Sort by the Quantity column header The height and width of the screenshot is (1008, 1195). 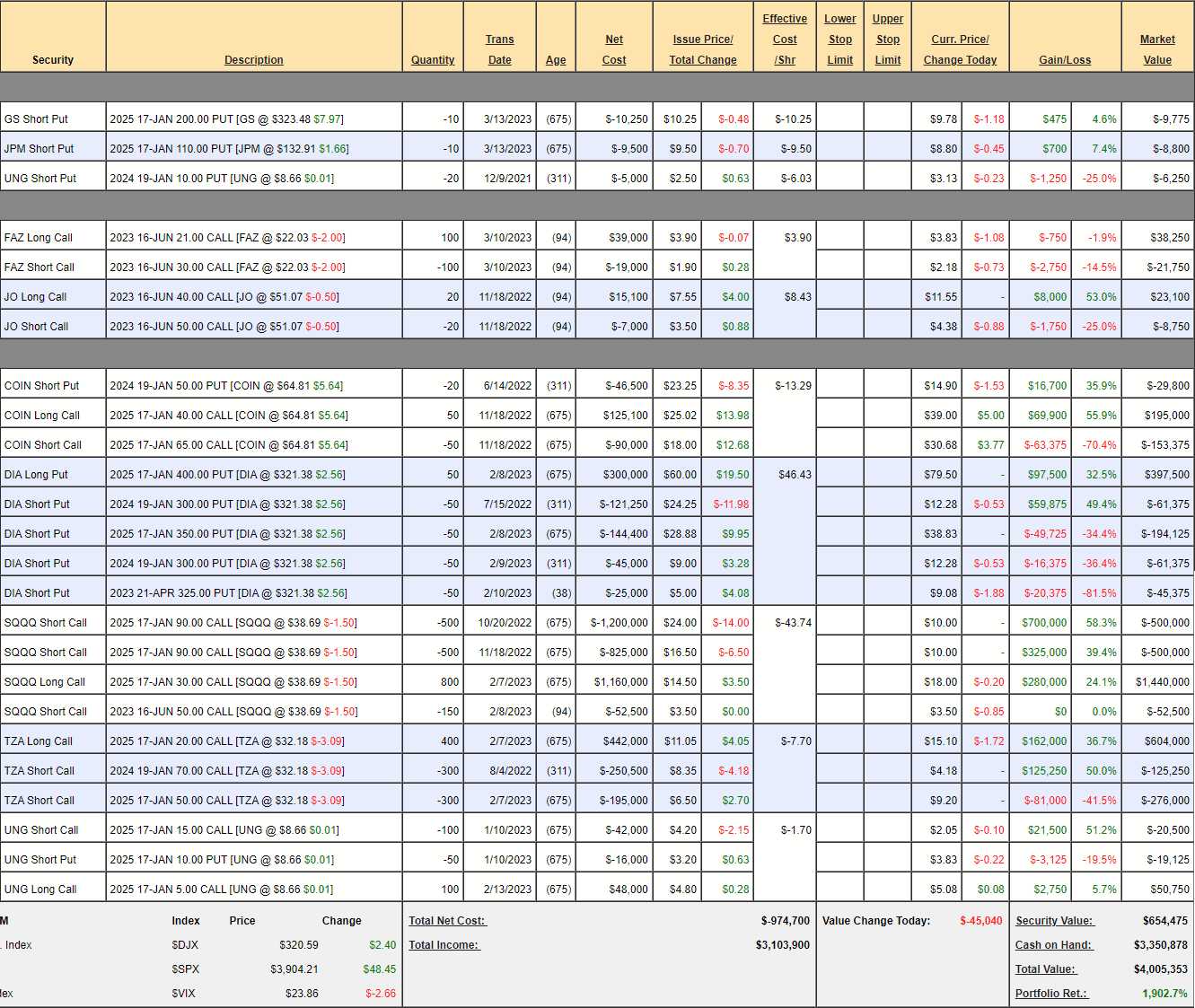(433, 60)
